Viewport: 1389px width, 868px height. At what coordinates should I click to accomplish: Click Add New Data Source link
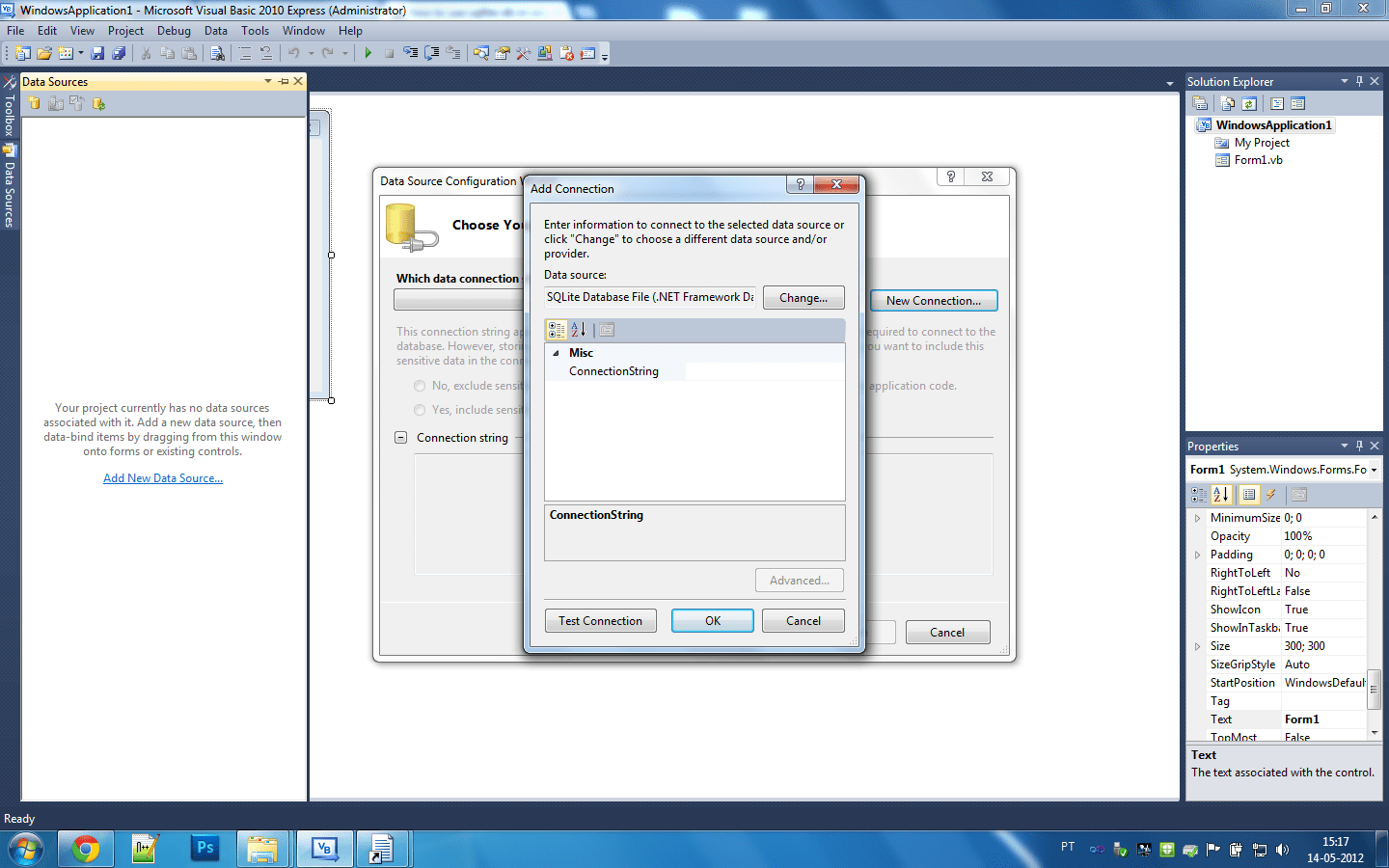point(163,478)
